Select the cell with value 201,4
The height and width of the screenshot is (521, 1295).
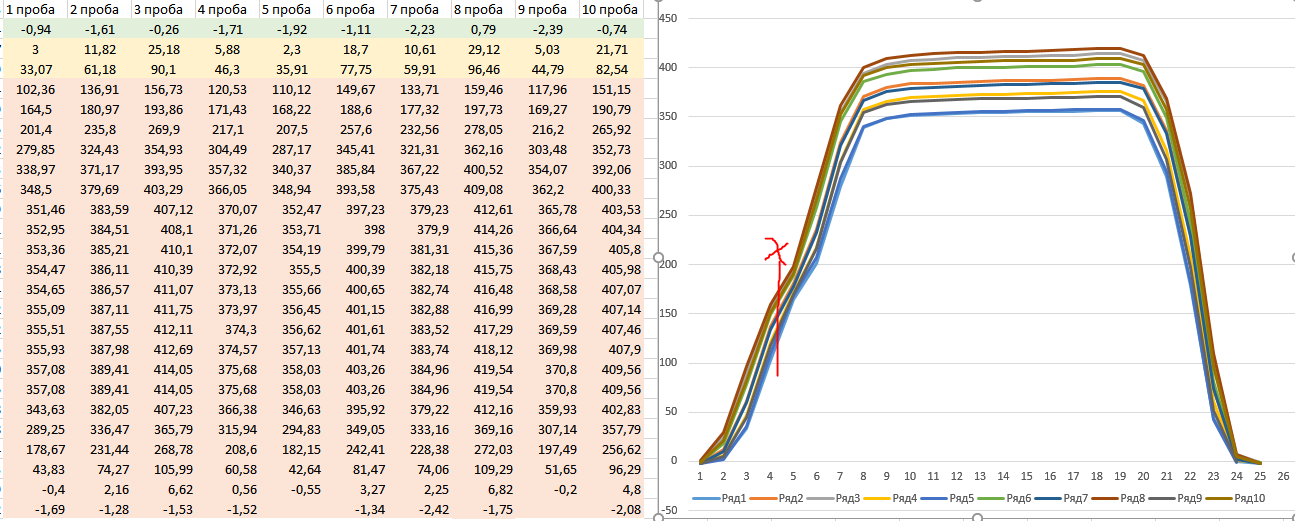34,129
